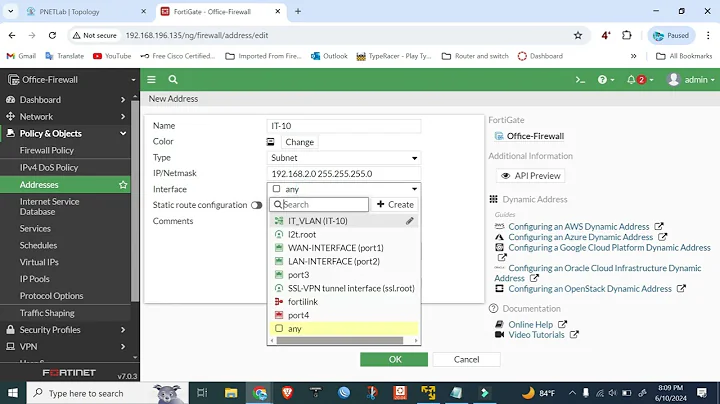The image size is (720, 404).
Task: Select SSL-VPN tunnel interface (ssl.root)
Action: coord(343,288)
